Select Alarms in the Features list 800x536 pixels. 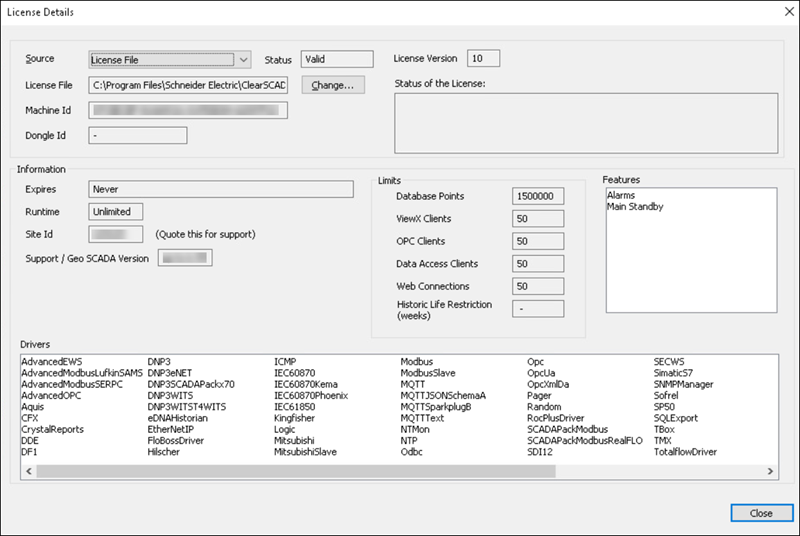click(621, 195)
